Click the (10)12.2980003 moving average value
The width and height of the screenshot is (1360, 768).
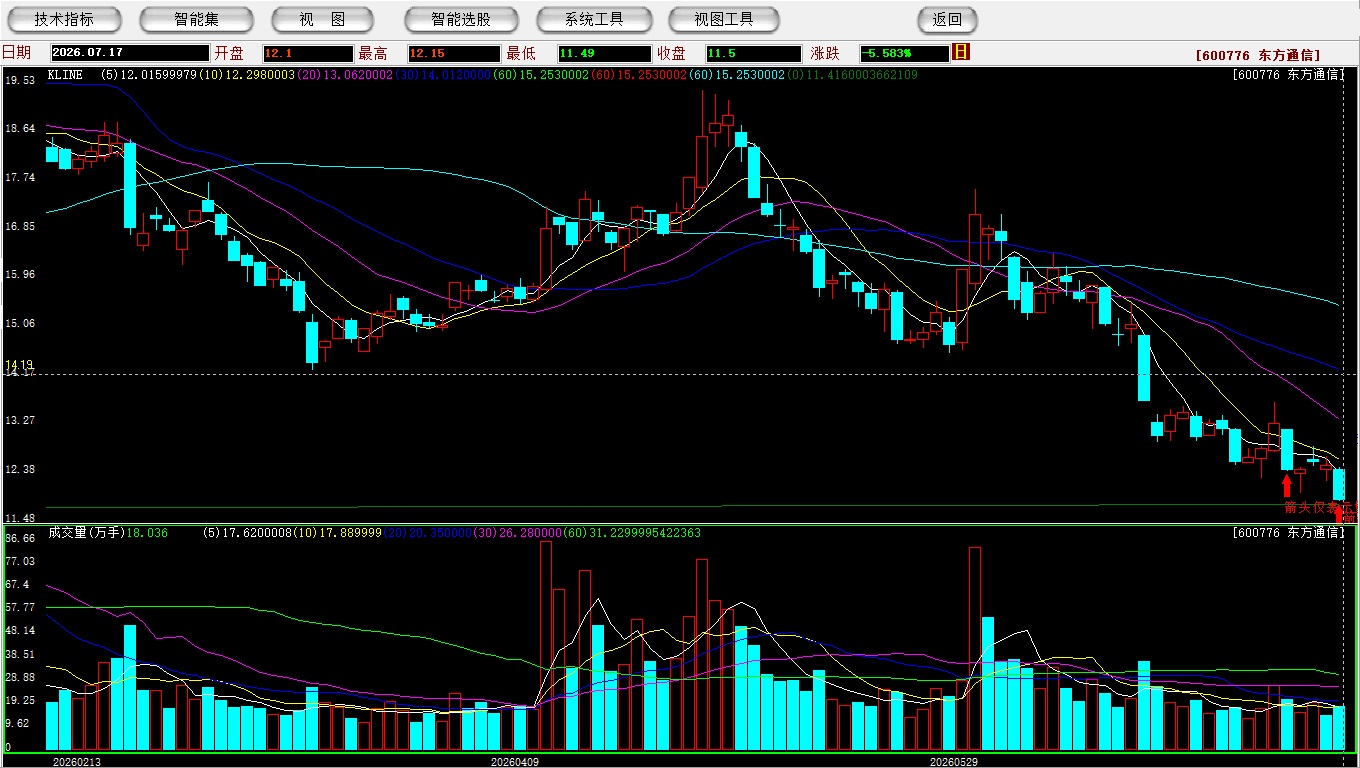pyautogui.click(x=246, y=75)
